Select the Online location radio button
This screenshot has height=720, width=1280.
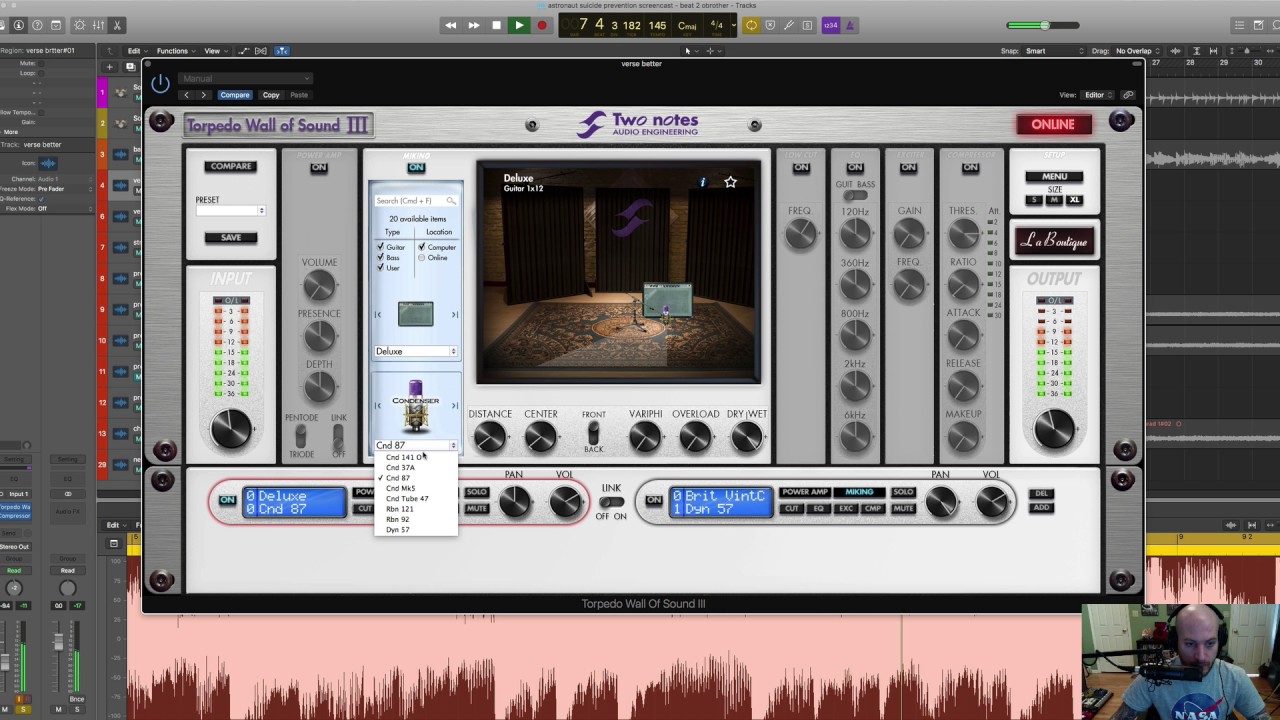(422, 258)
